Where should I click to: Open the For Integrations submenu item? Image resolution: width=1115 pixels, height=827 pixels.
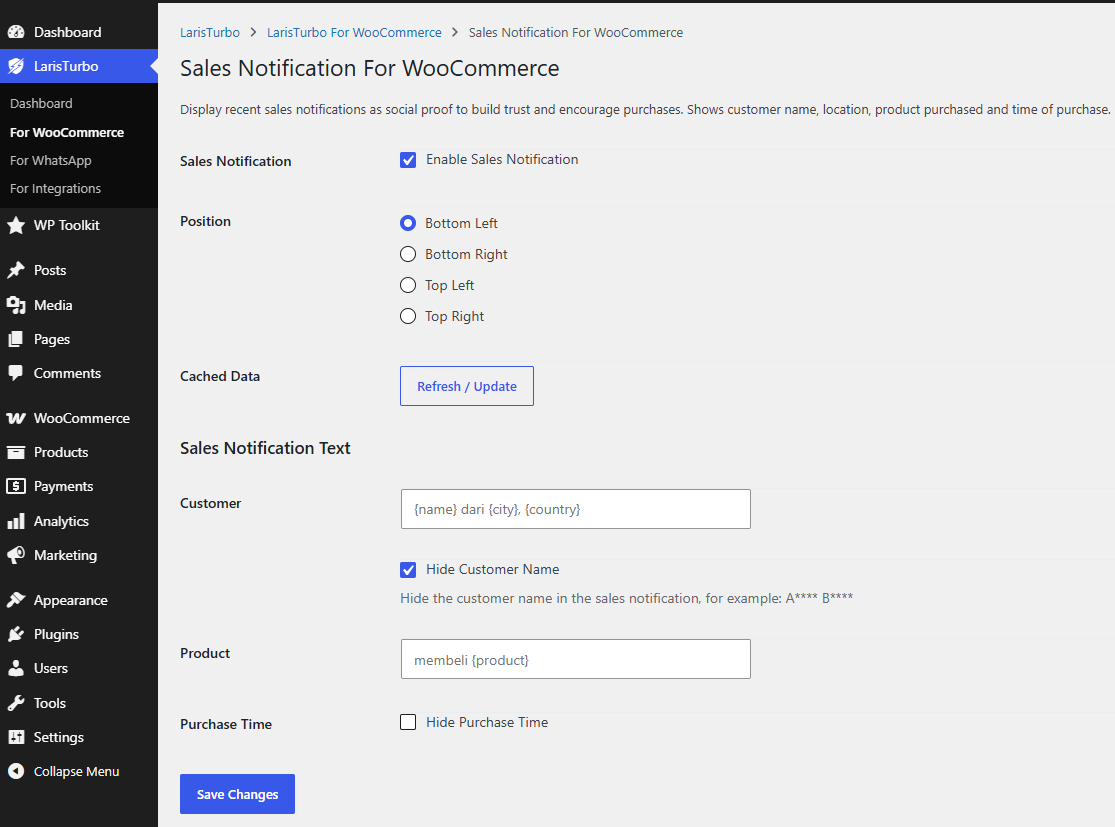[55, 188]
